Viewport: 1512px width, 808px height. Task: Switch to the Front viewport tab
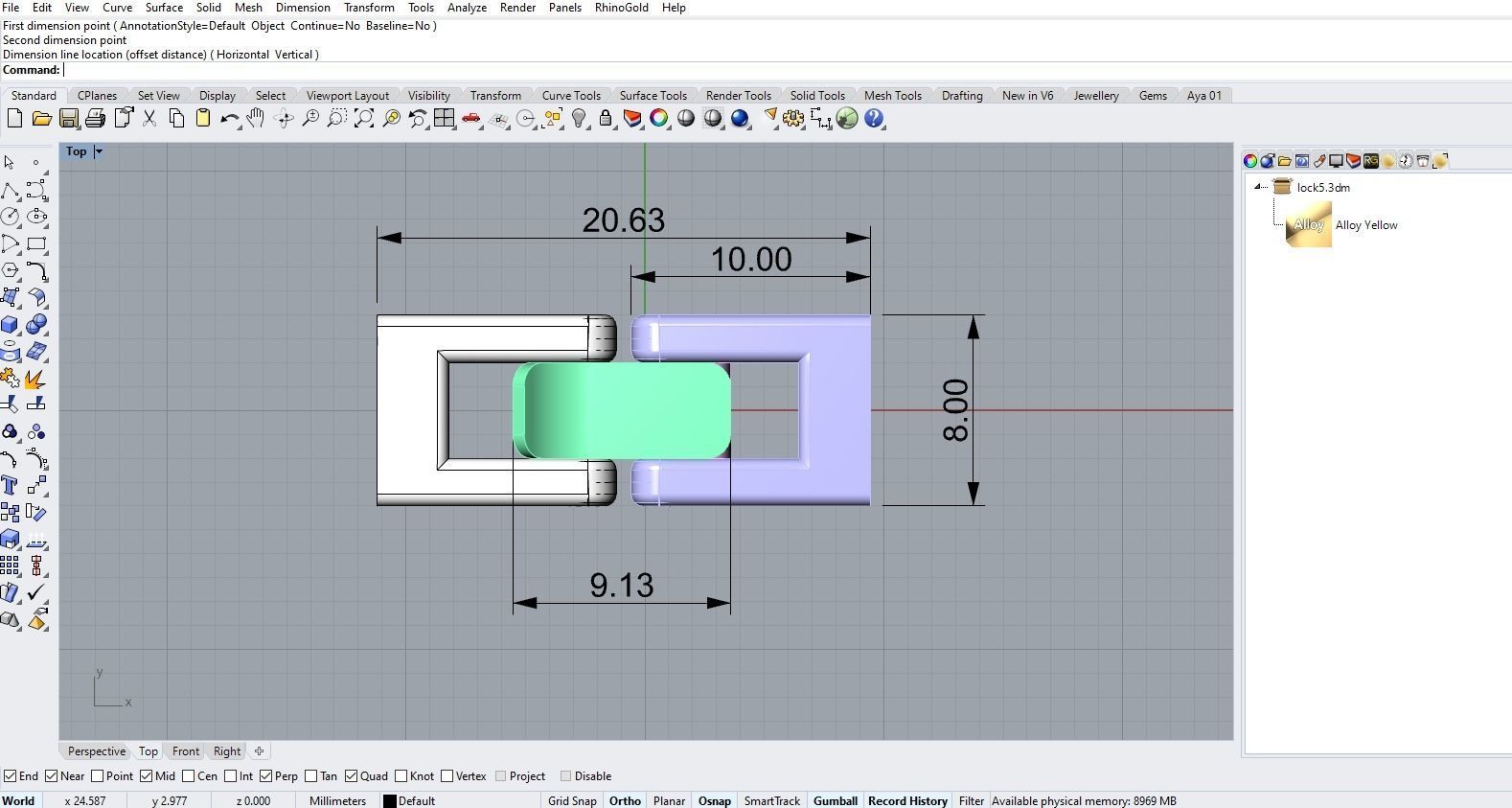tap(186, 751)
